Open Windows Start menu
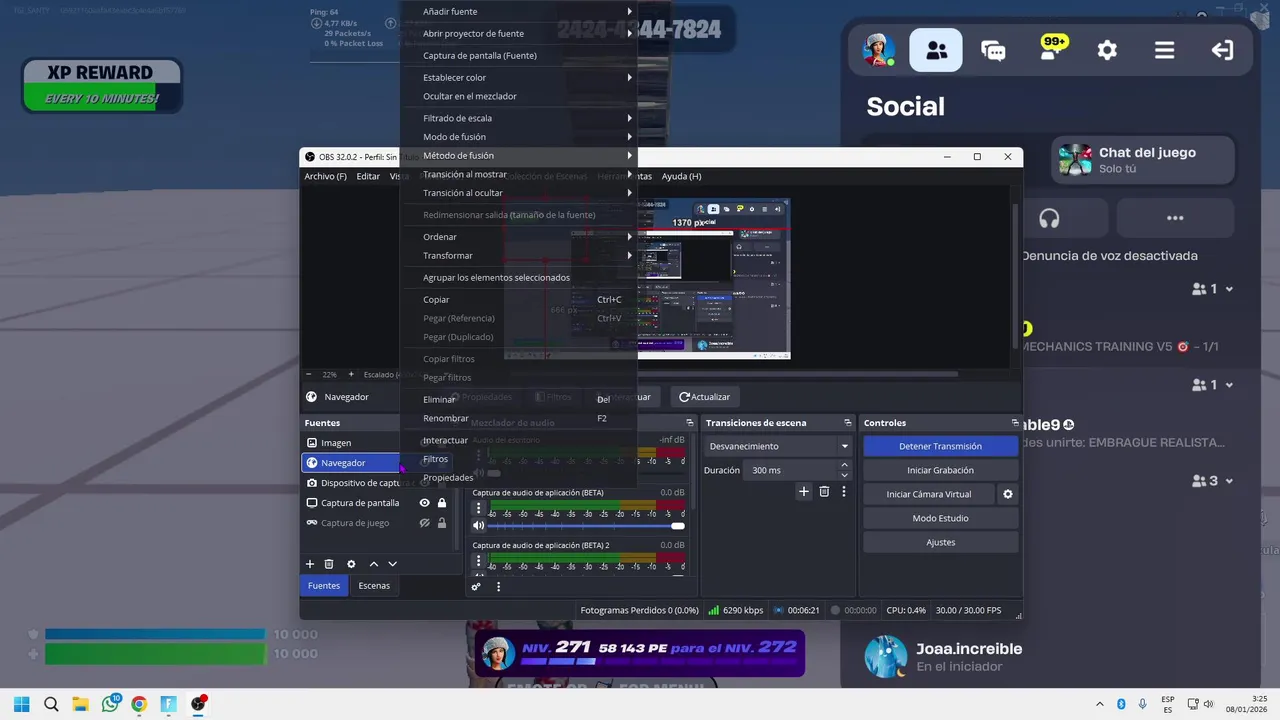 (22, 704)
